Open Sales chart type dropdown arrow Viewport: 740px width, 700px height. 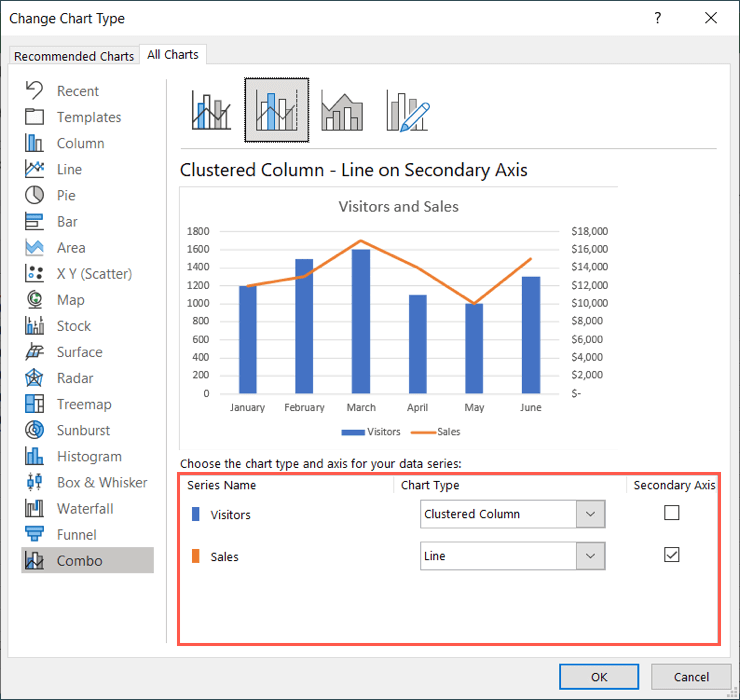tap(590, 556)
